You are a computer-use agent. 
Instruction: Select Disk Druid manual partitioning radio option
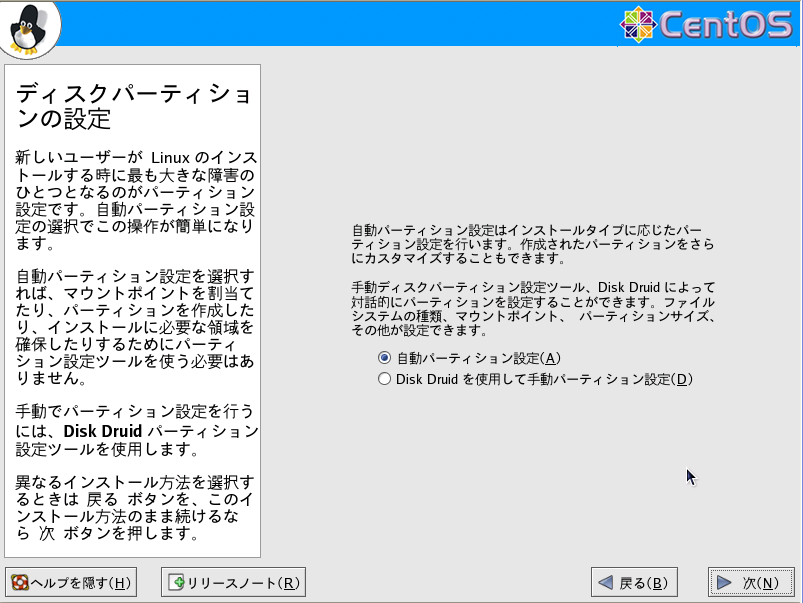(535, 379)
